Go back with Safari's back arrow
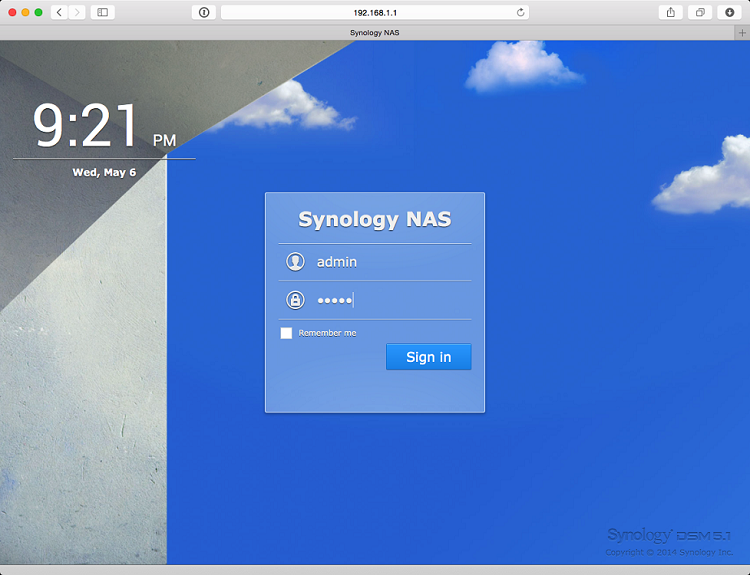Viewport: 750px width, 575px height. coord(59,12)
